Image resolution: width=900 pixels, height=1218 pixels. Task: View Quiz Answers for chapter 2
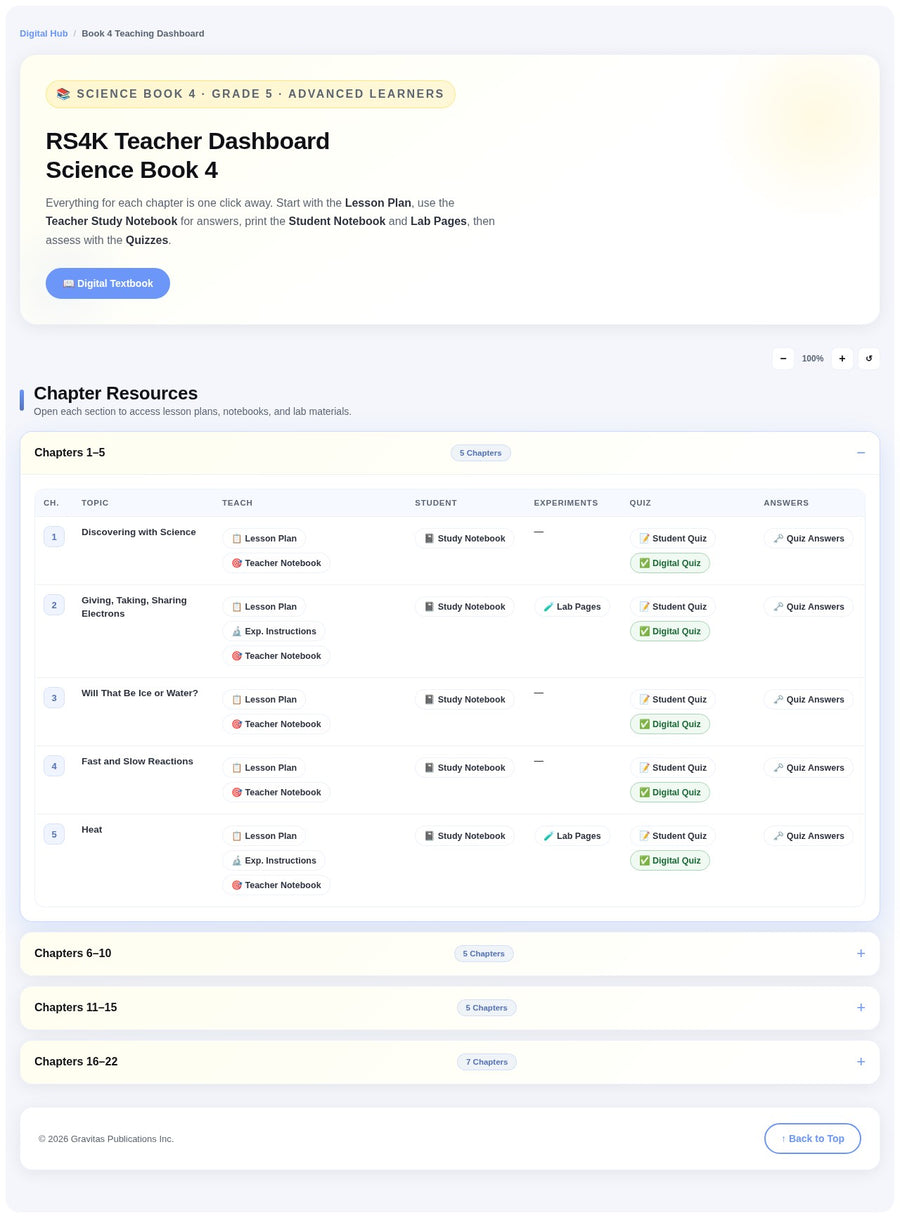[x=809, y=606]
